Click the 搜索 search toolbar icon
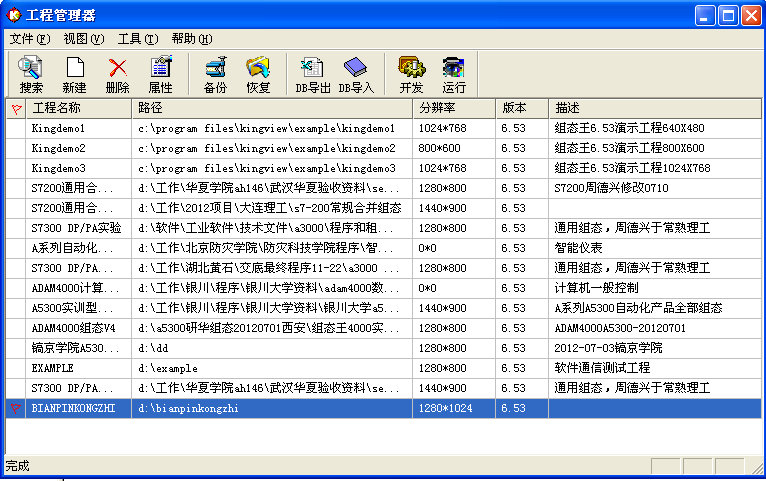The width and height of the screenshot is (766, 481). (31, 74)
